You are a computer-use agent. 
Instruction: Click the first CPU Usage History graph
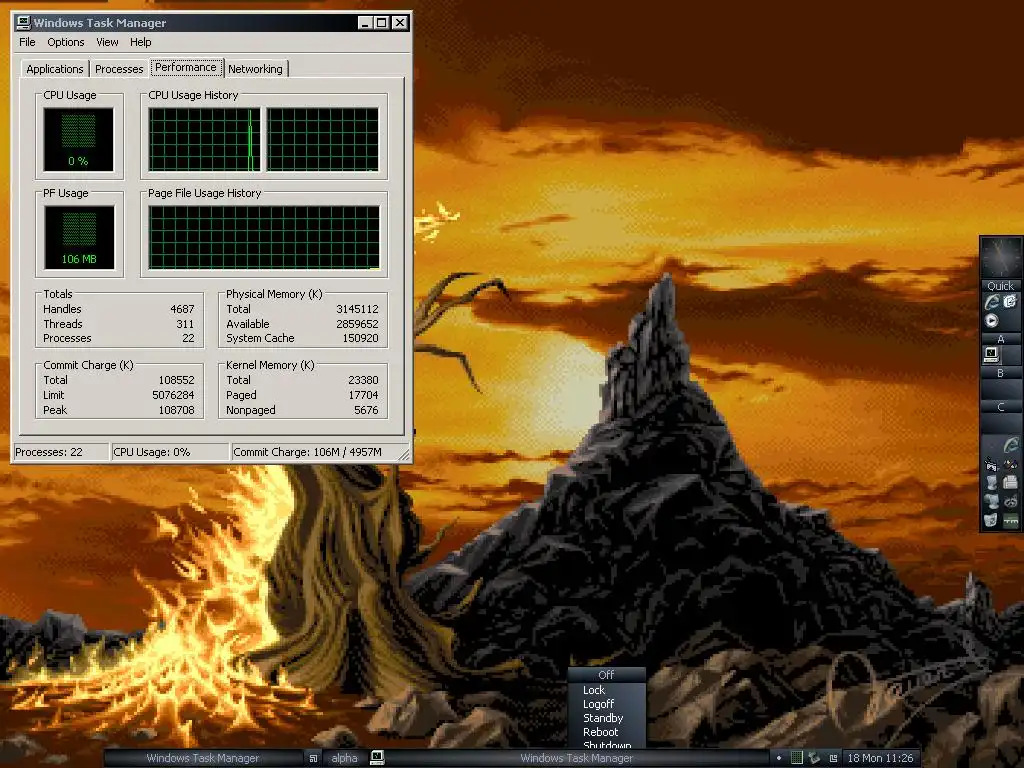[x=204, y=140]
